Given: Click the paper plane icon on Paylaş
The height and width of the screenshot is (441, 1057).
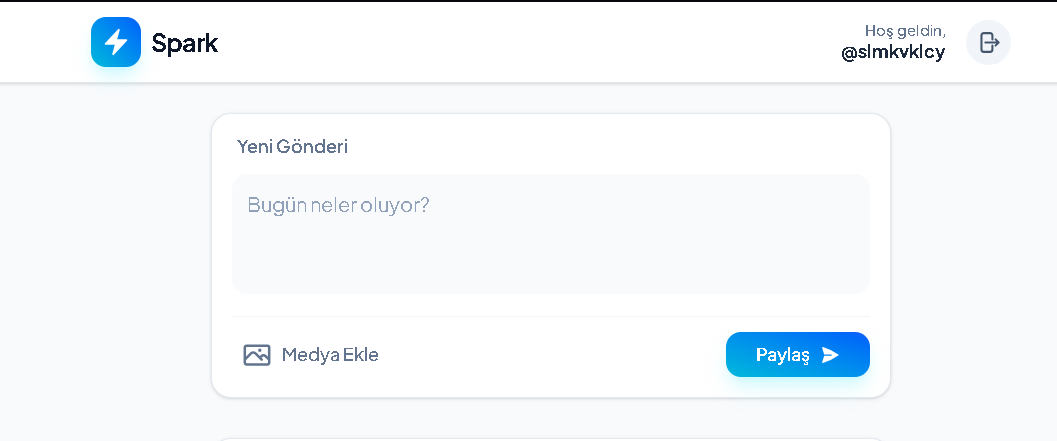Looking at the screenshot, I should [830, 355].
